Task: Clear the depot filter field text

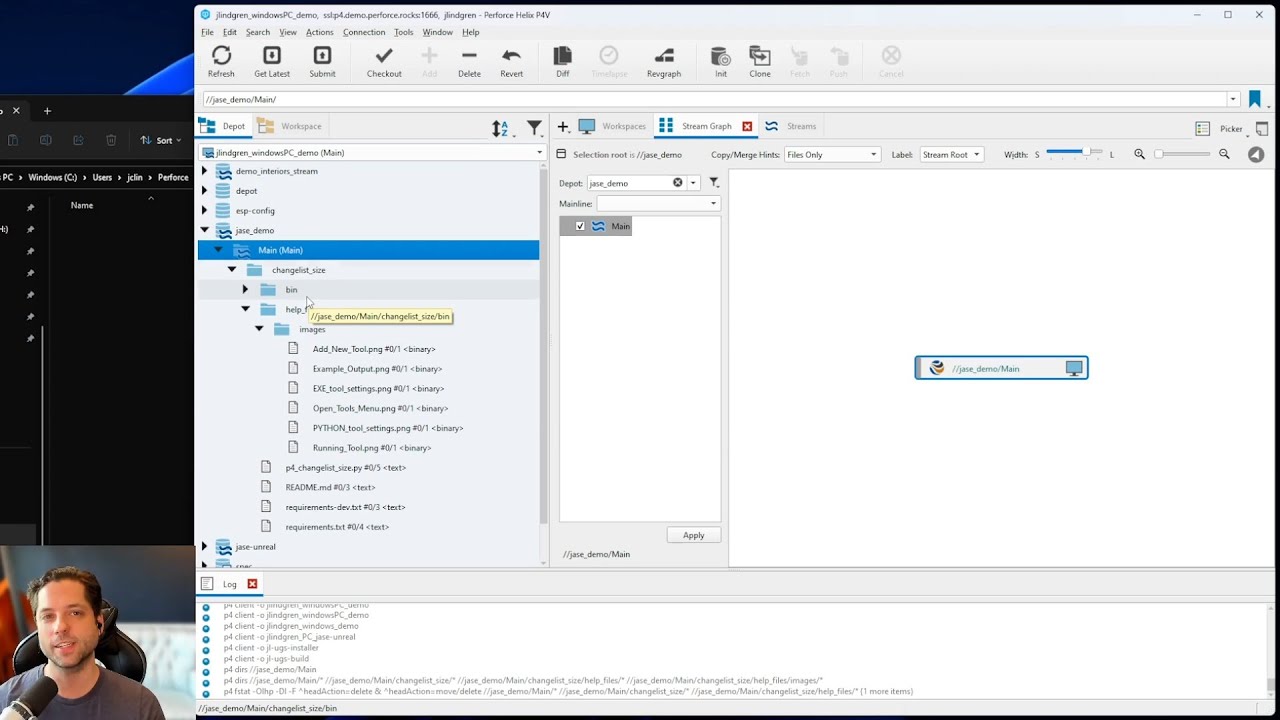Action: tap(677, 183)
